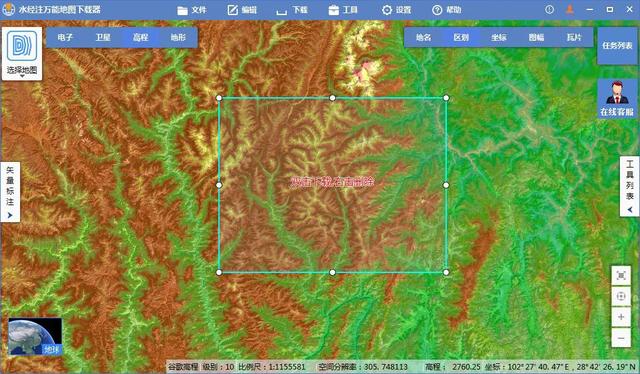Select the 地形 terrain map tab
The height and width of the screenshot is (374, 640).
(178, 38)
